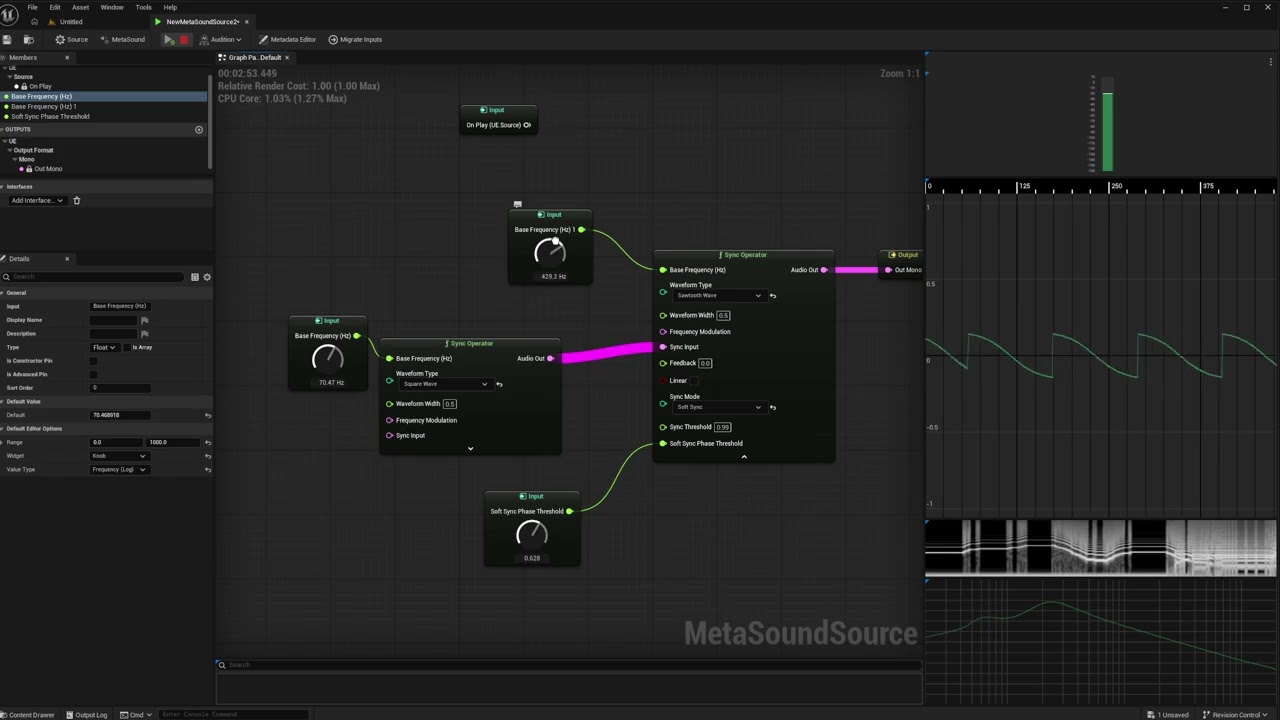
Task: Expand the Range property row
Action: (3, 442)
